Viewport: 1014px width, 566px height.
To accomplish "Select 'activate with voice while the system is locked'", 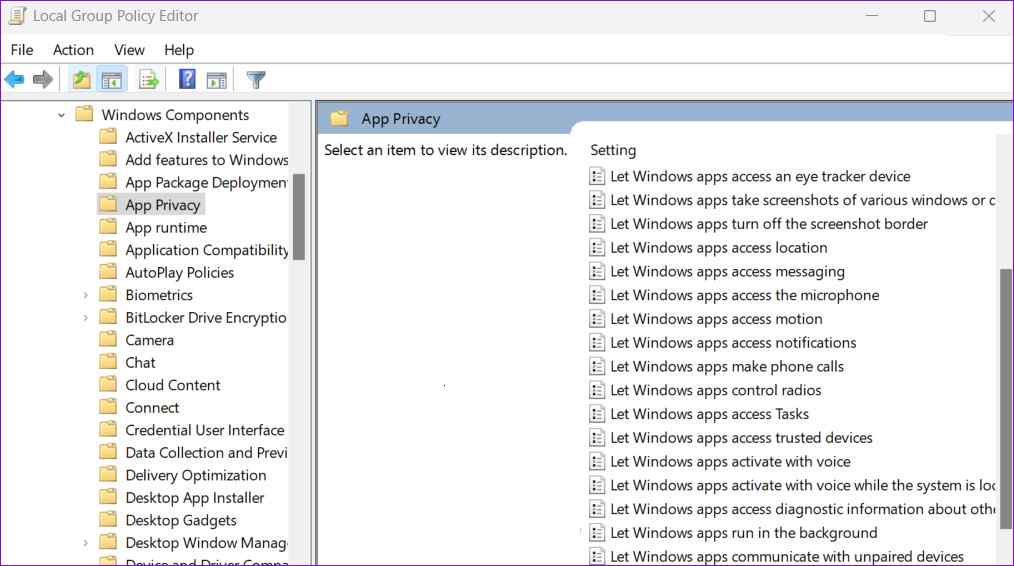I will click(x=802, y=485).
